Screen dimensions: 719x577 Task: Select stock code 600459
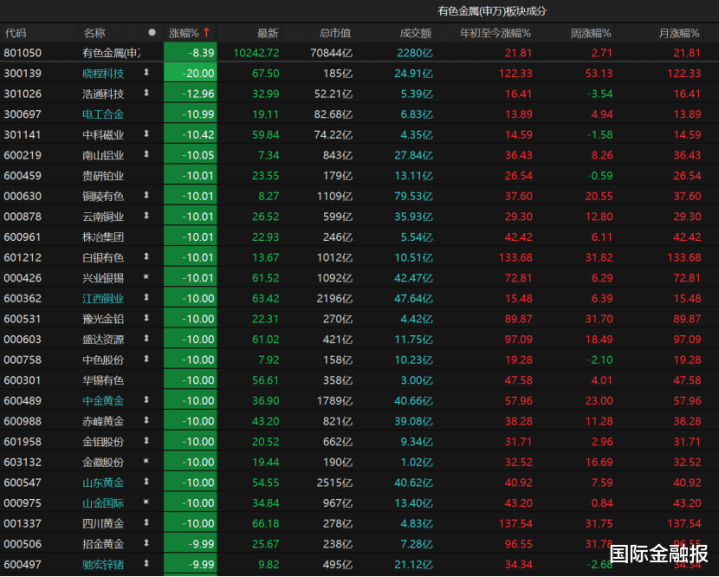pos(22,176)
